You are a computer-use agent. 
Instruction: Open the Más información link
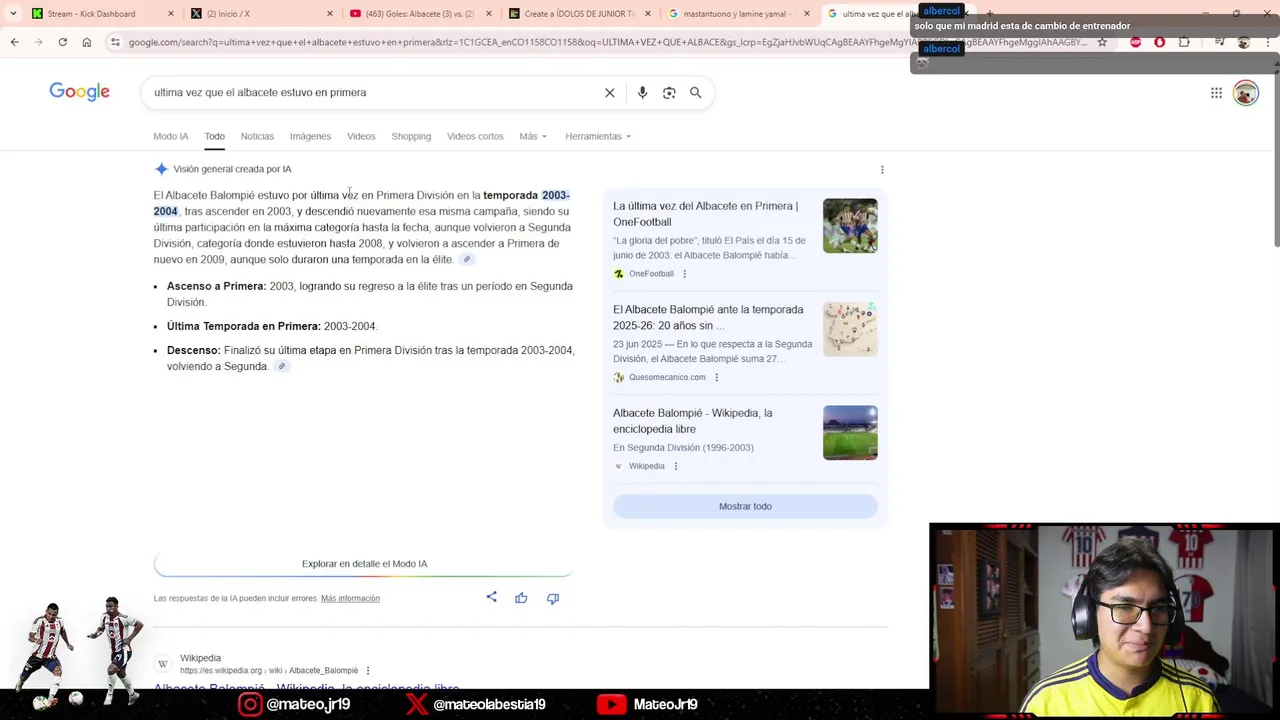(x=350, y=598)
